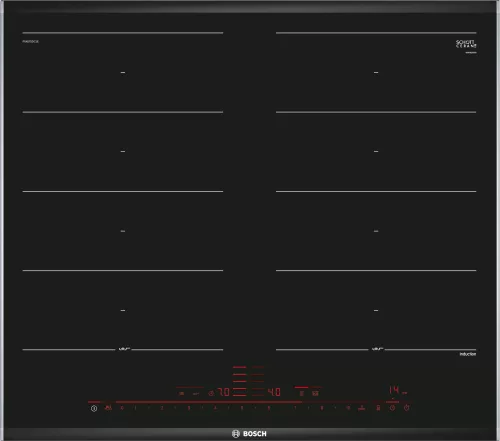Tap the Bosch logo on the front edge
Screen dimensions: 500x441
[x=249, y=434]
